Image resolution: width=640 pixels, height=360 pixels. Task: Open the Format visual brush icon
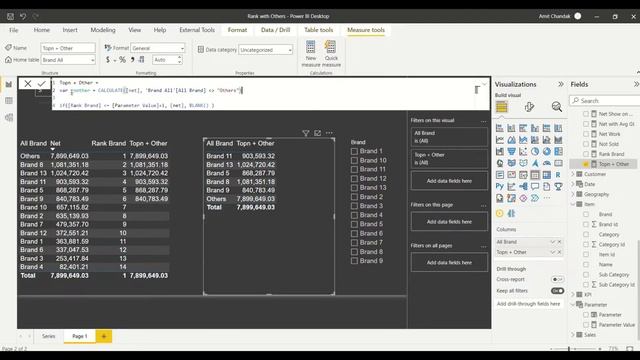[x=529, y=107]
